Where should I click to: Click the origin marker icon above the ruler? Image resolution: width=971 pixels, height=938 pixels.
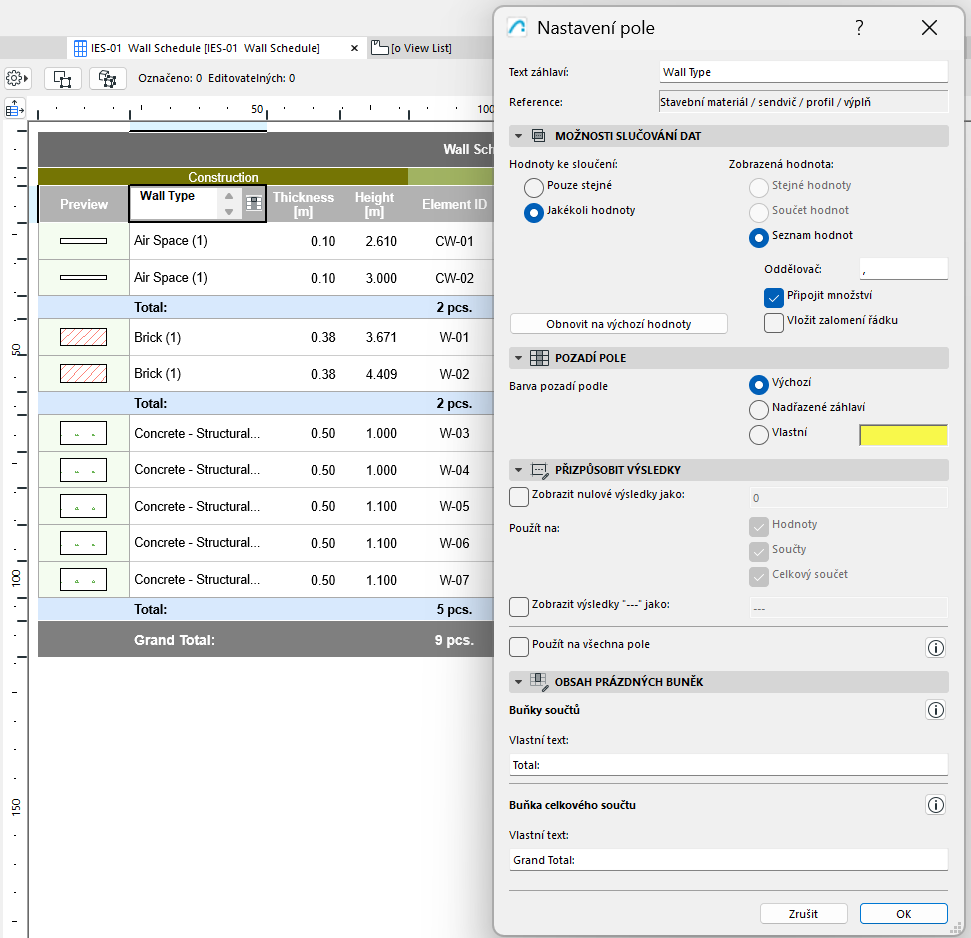click(x=14, y=108)
